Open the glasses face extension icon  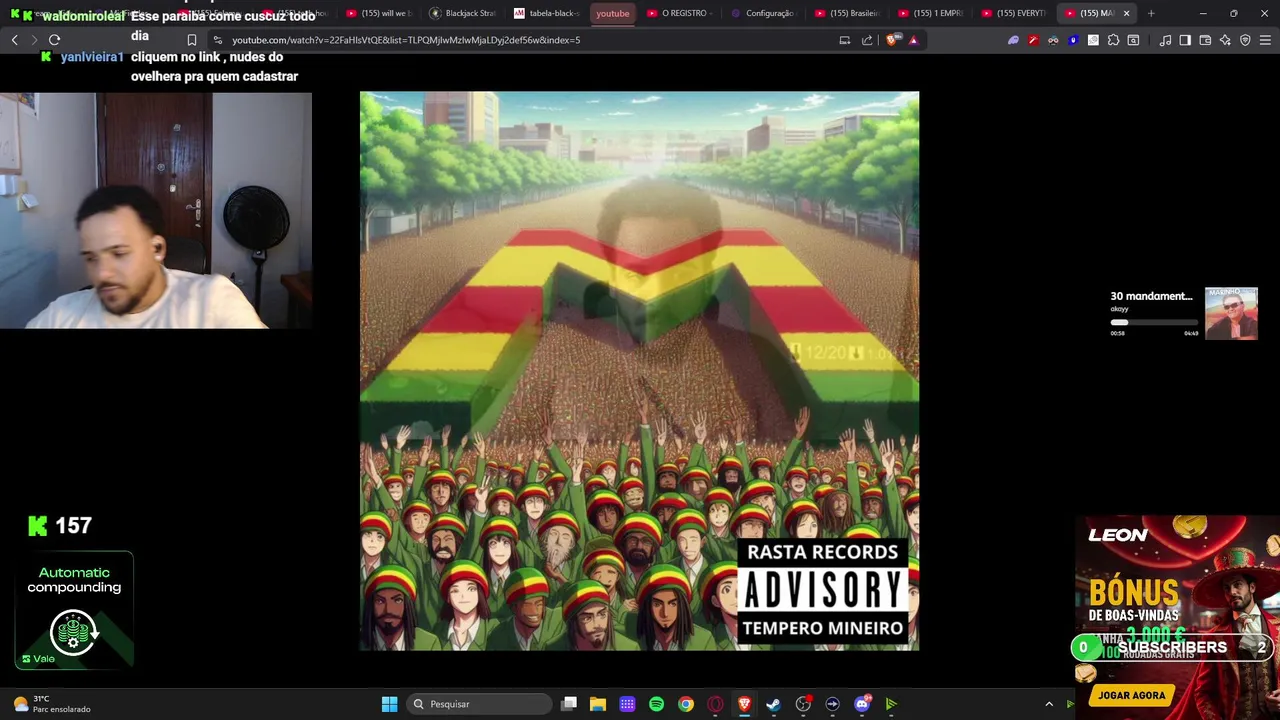1053,40
